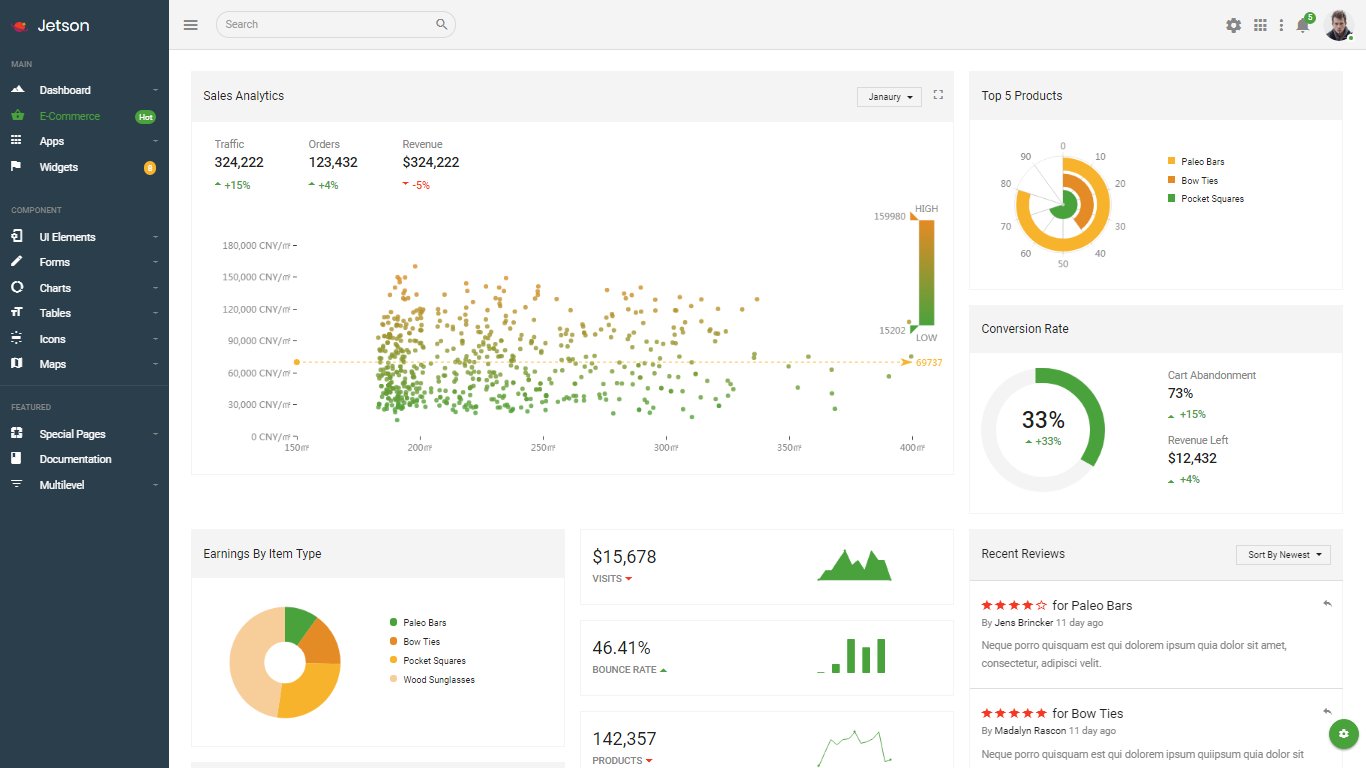Toggle Paleo Bars in Earnings legend
Viewport: 1366px width, 768px height.
point(417,622)
